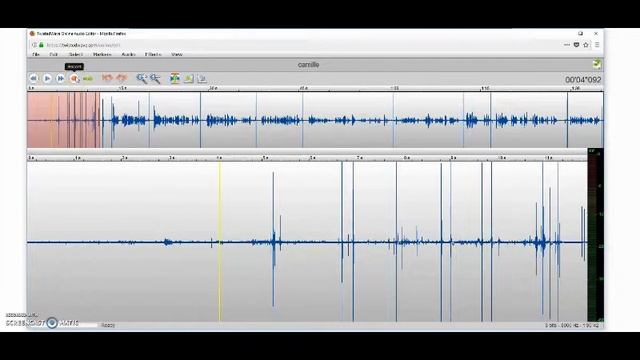Click the yellow-green image icon in toolbar
This screenshot has width=640, height=360.
tap(189, 78)
